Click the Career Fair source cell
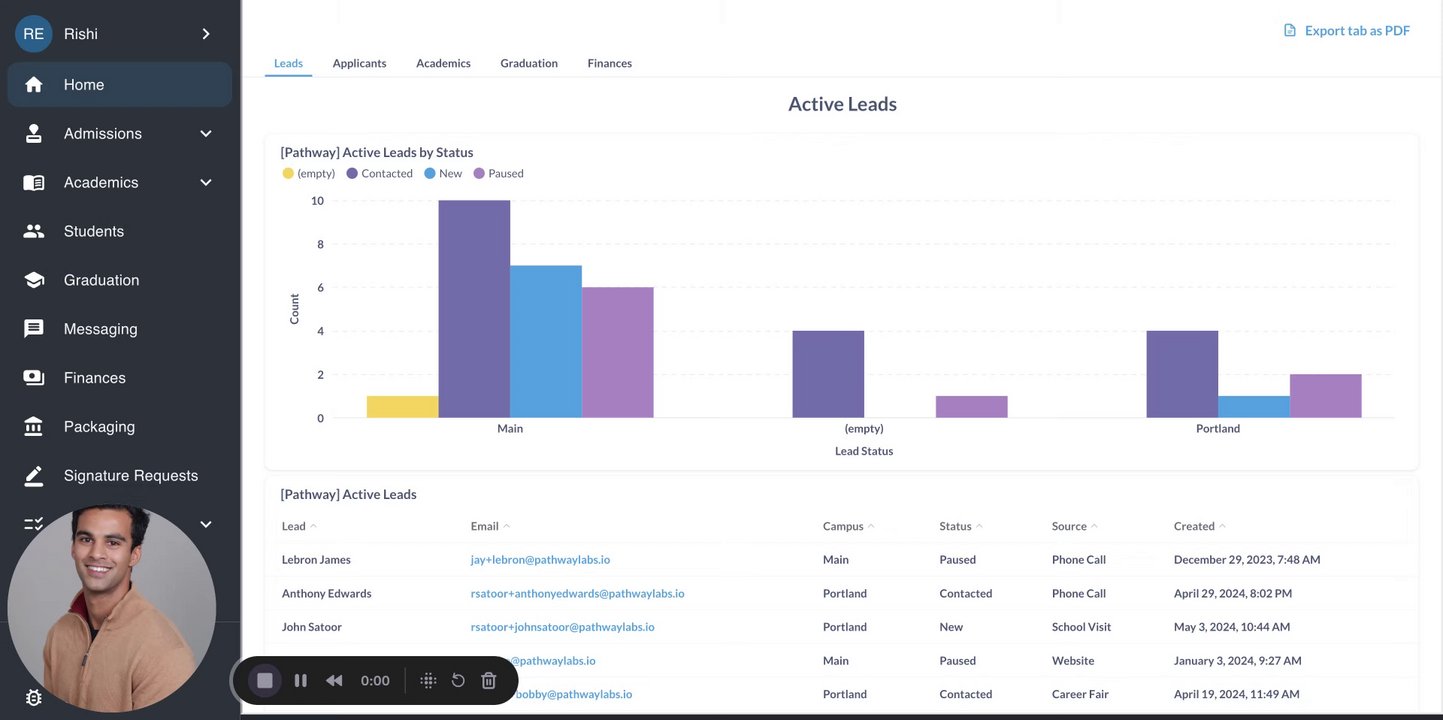Image resolution: width=1443 pixels, height=720 pixels. pos(1080,694)
